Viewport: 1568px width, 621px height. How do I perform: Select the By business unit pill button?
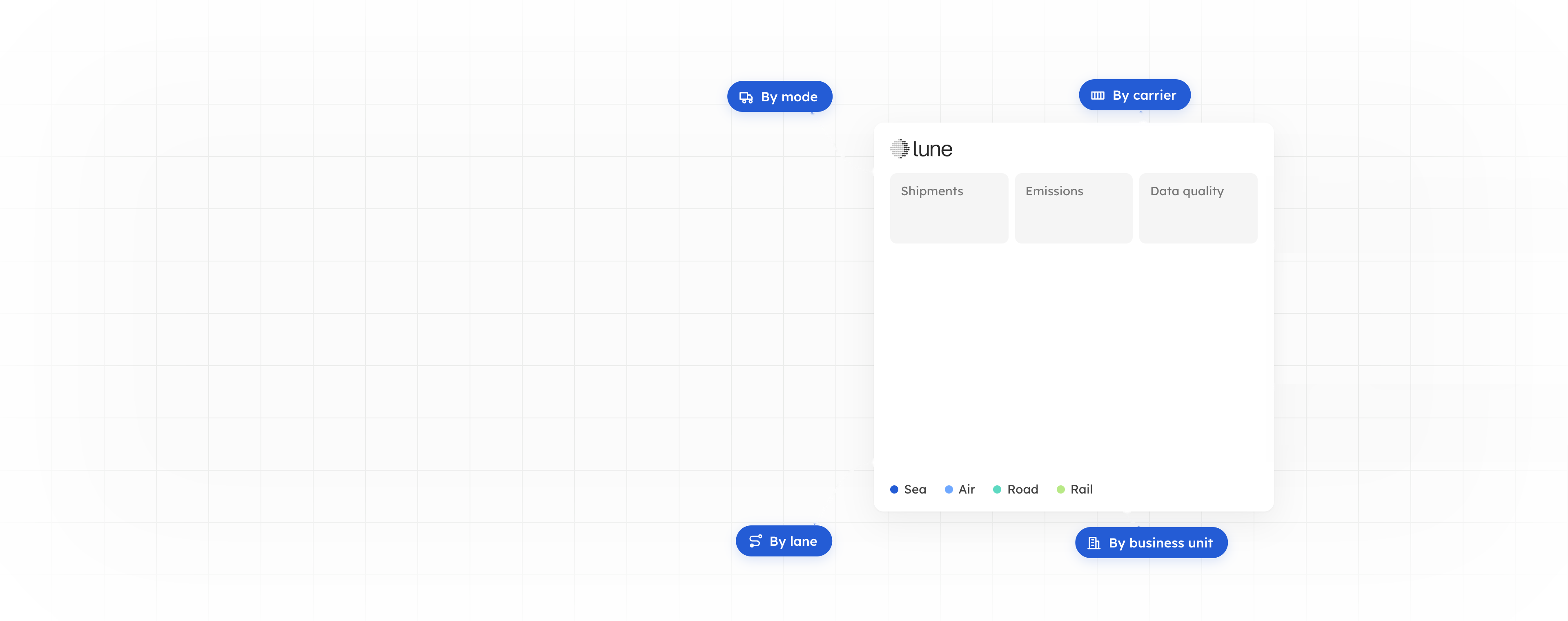click(1151, 543)
